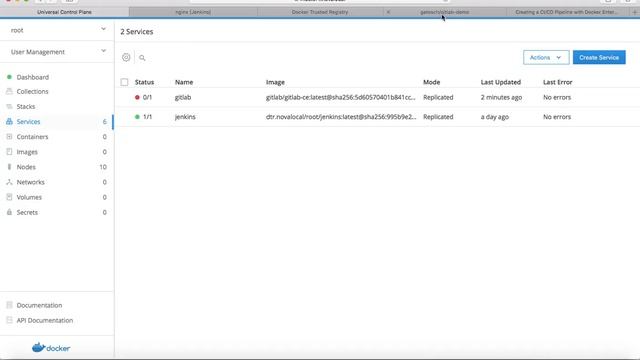
Task: Open the Volumes page
Action: pos(29,197)
